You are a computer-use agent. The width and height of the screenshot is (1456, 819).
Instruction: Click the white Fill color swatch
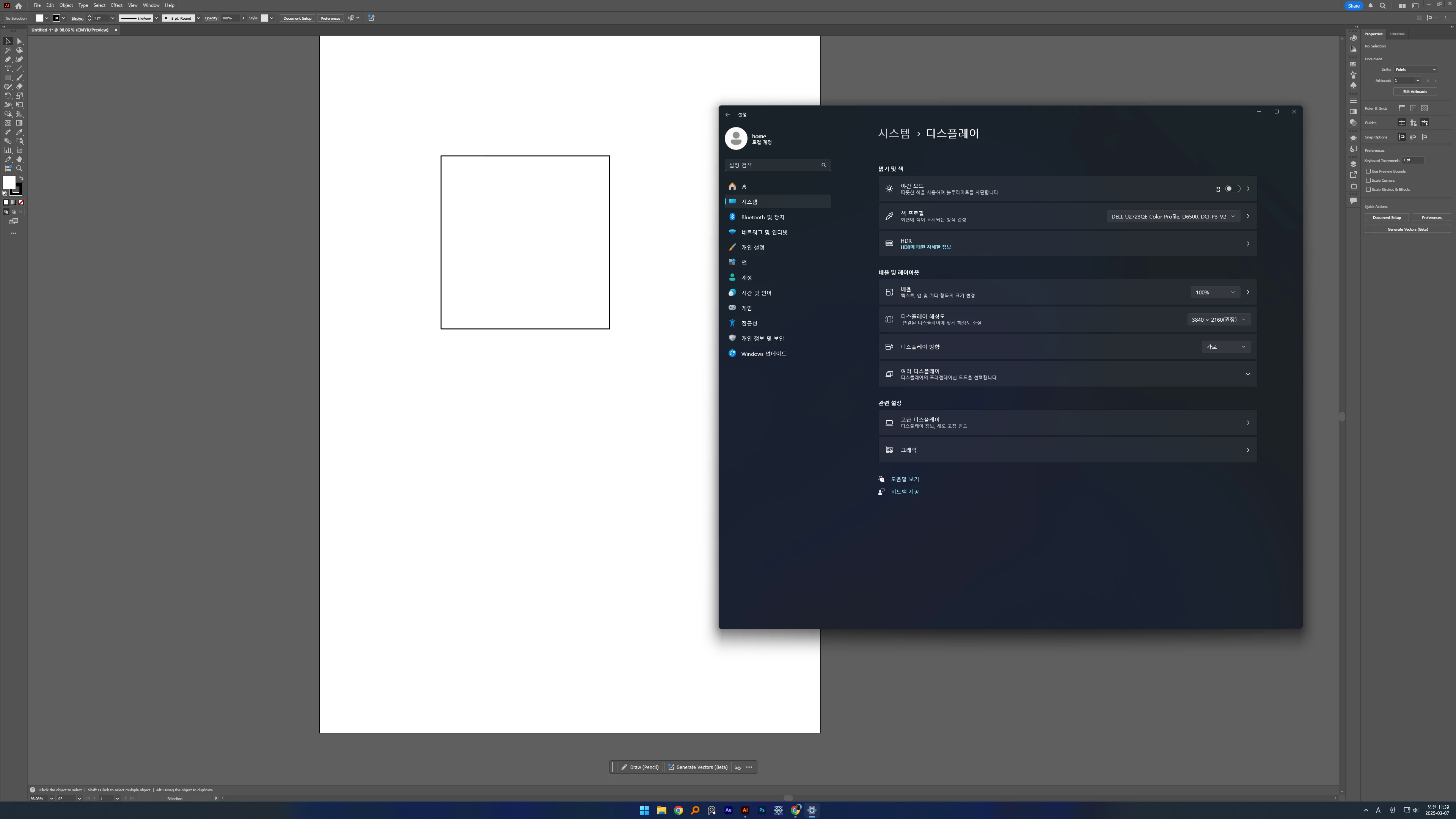[x=8, y=182]
